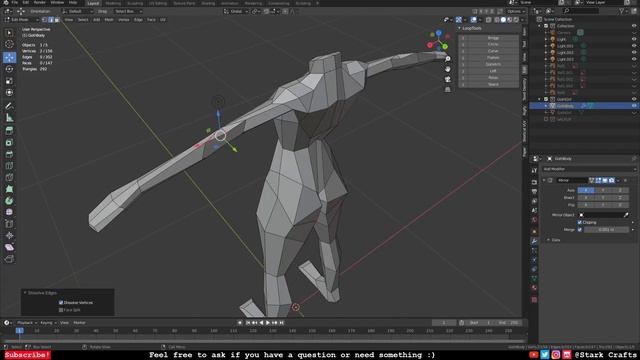This screenshot has width=640, height=360.
Task: Choose the Scale tool
Action: pos(9,81)
